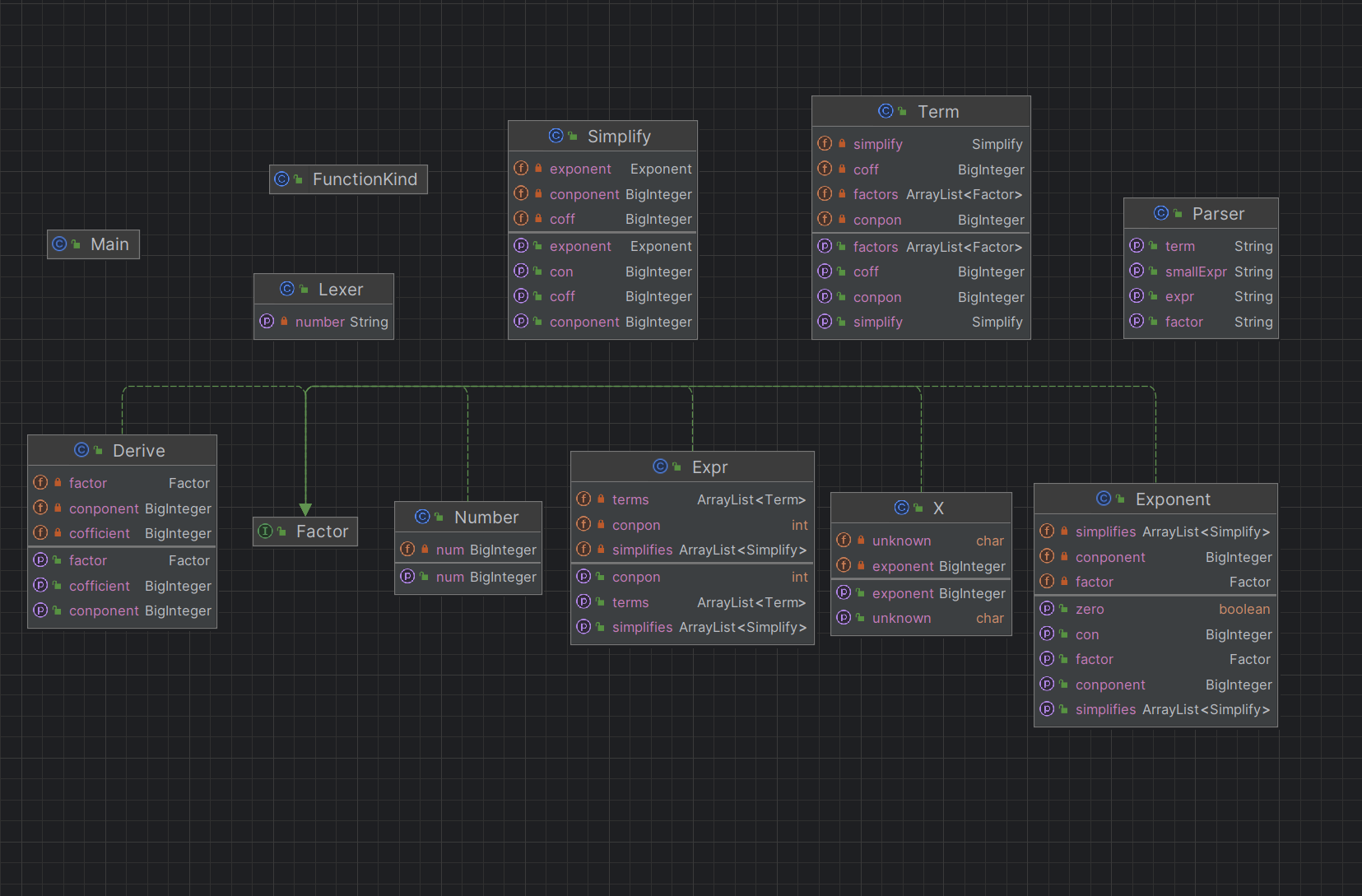Image resolution: width=1362 pixels, height=896 pixels.
Task: Select Simplify property 'coff BigInteger'
Action: [602, 296]
